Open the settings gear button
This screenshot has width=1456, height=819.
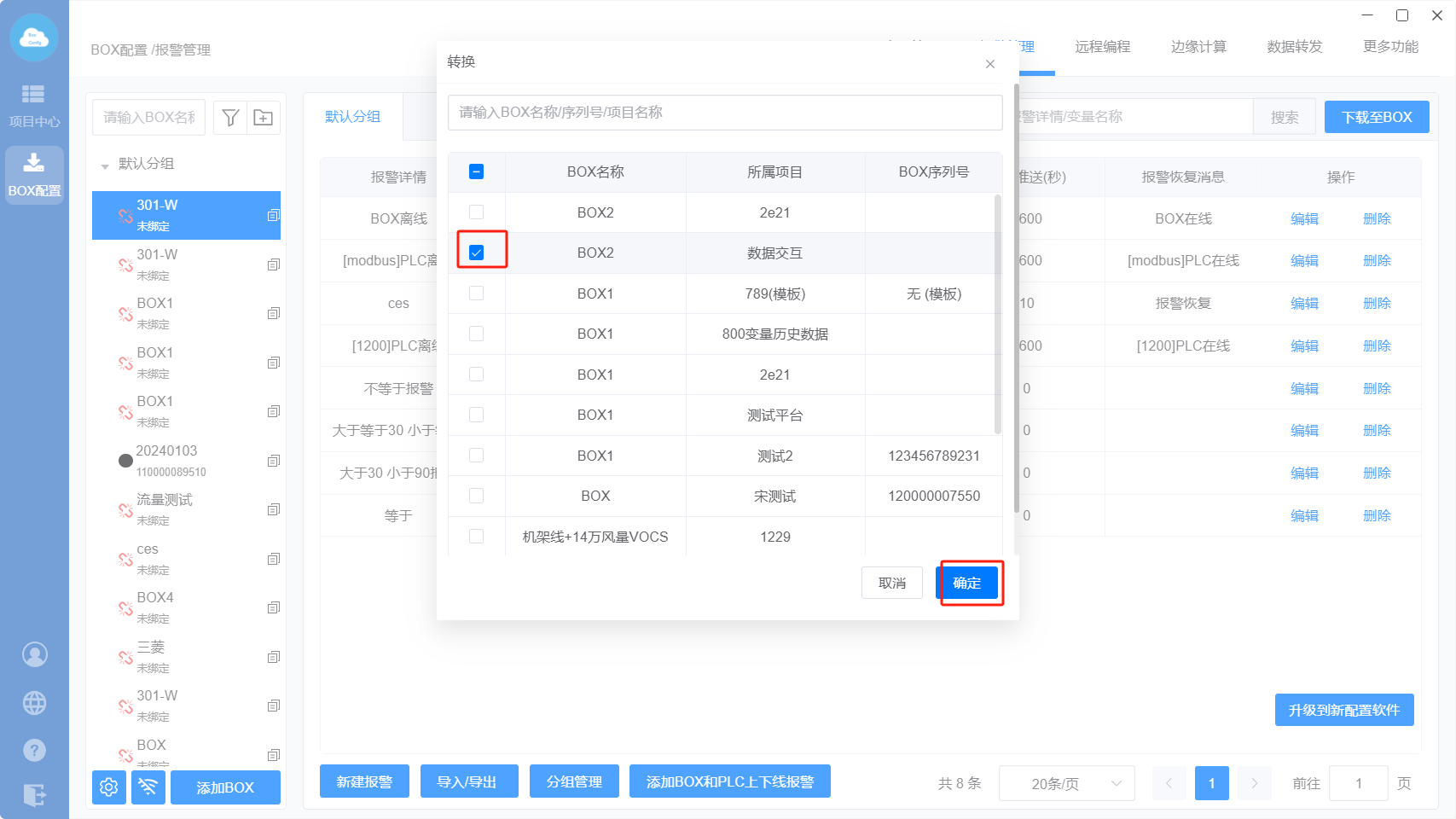109,787
